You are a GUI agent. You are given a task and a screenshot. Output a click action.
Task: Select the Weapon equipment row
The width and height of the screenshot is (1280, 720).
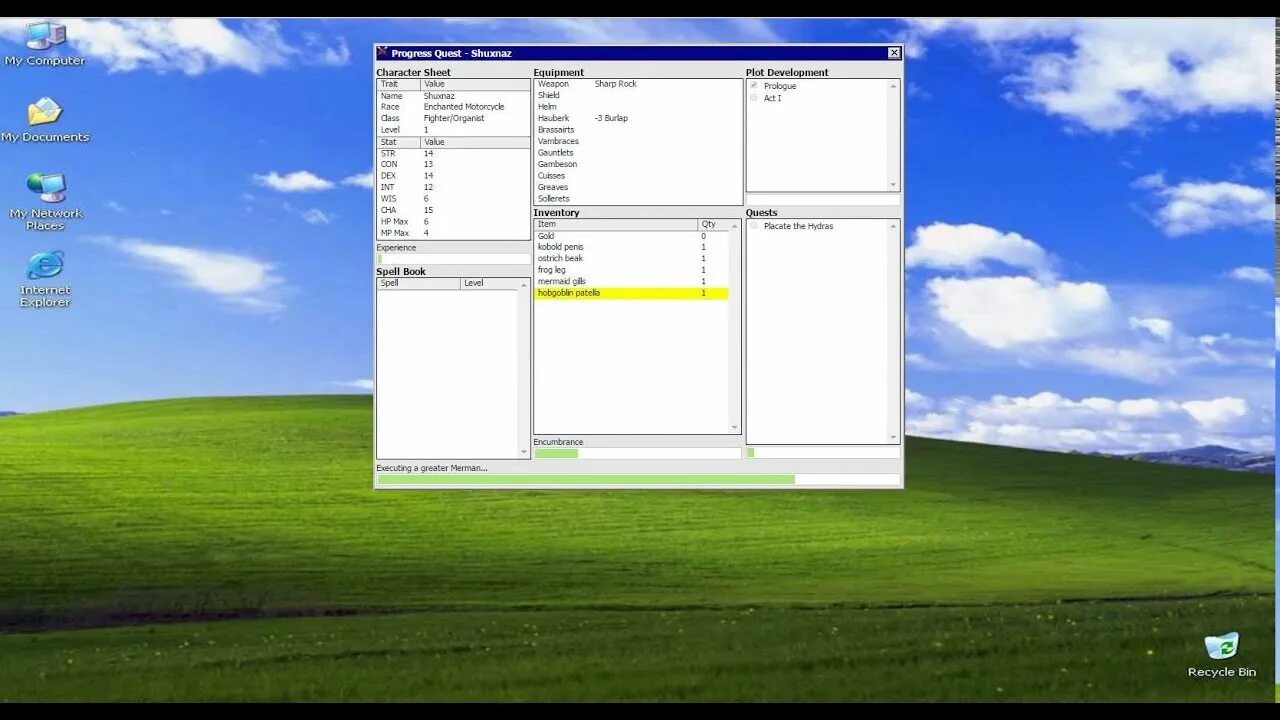tap(638, 84)
